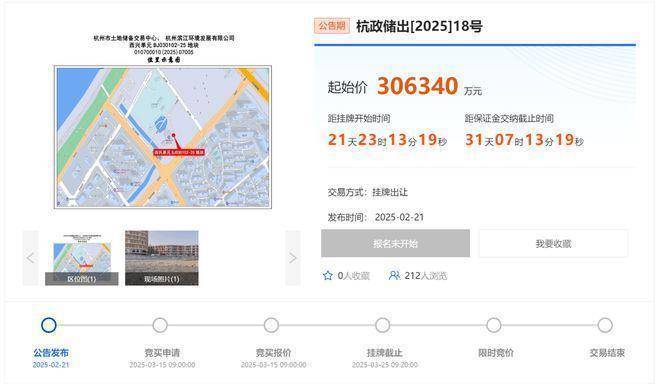660x387 pixels.
Task: Select the 公告发布 timeline circle
Action: 49,325
